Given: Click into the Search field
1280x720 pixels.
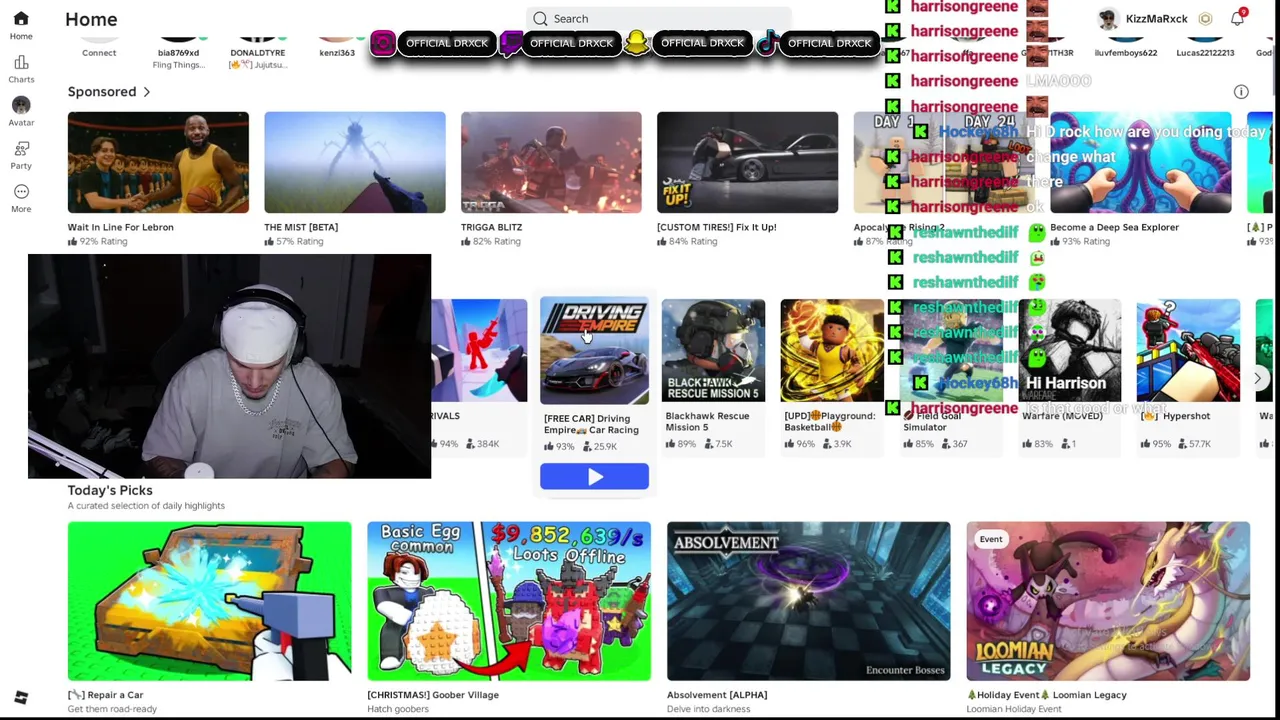Looking at the screenshot, I should (x=658, y=19).
